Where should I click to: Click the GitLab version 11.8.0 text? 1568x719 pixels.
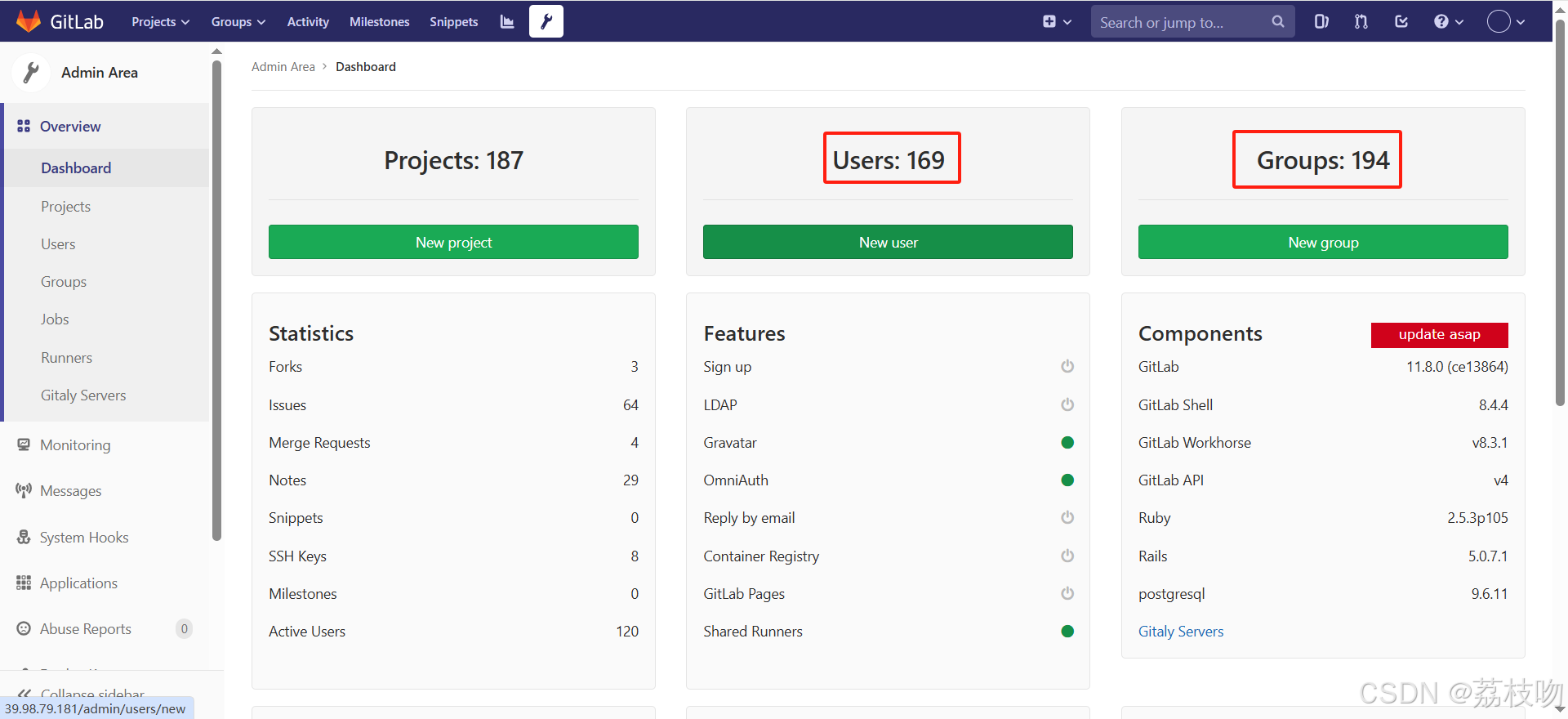coord(1457,367)
